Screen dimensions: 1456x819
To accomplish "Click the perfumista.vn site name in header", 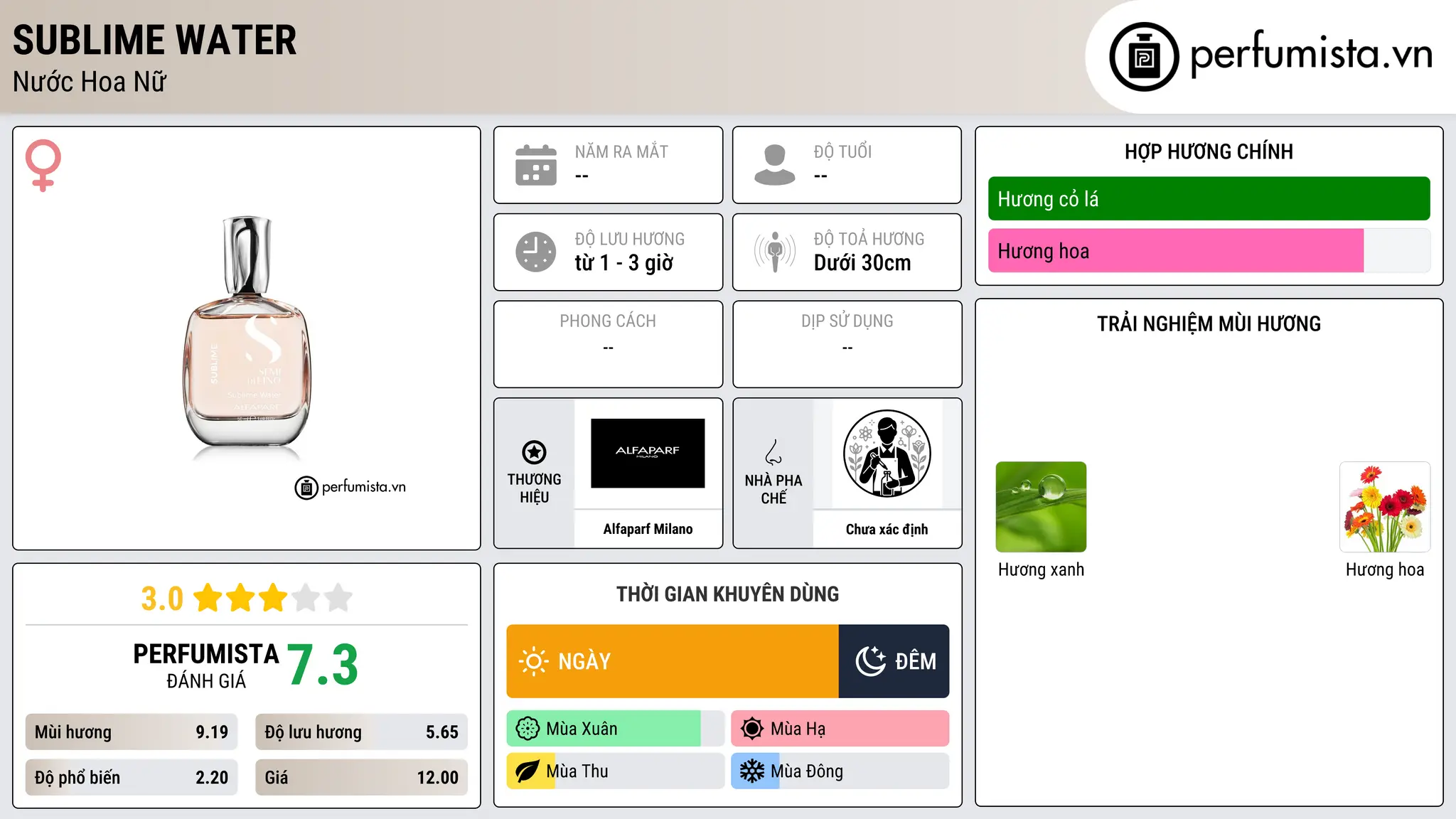I will point(1312,54).
